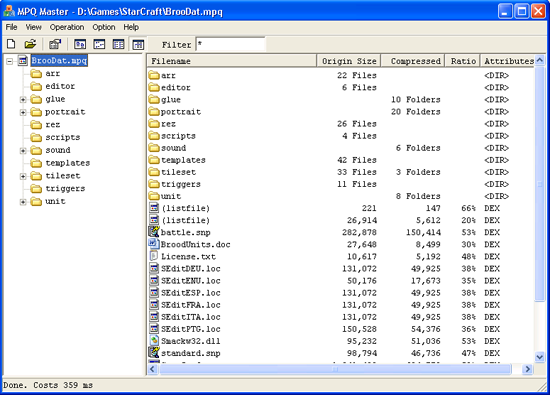Select the (listfile) row sized 26,914

341,220
